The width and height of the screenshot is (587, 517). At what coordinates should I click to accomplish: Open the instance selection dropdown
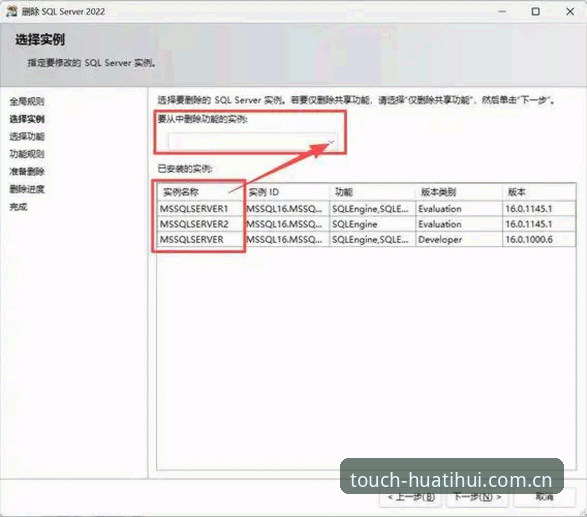pos(253,142)
